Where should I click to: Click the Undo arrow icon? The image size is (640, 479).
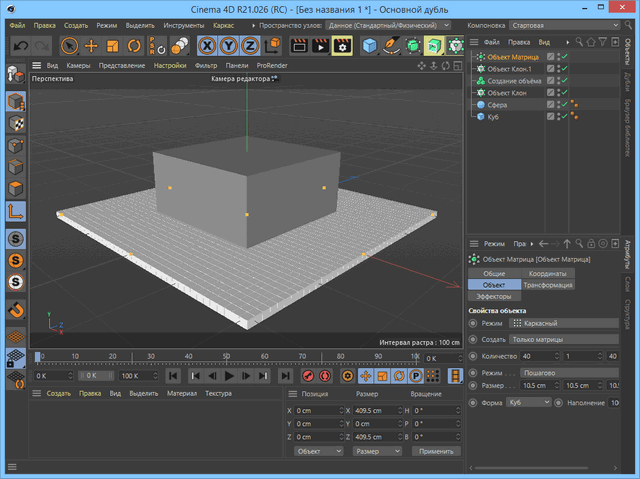coord(19,45)
